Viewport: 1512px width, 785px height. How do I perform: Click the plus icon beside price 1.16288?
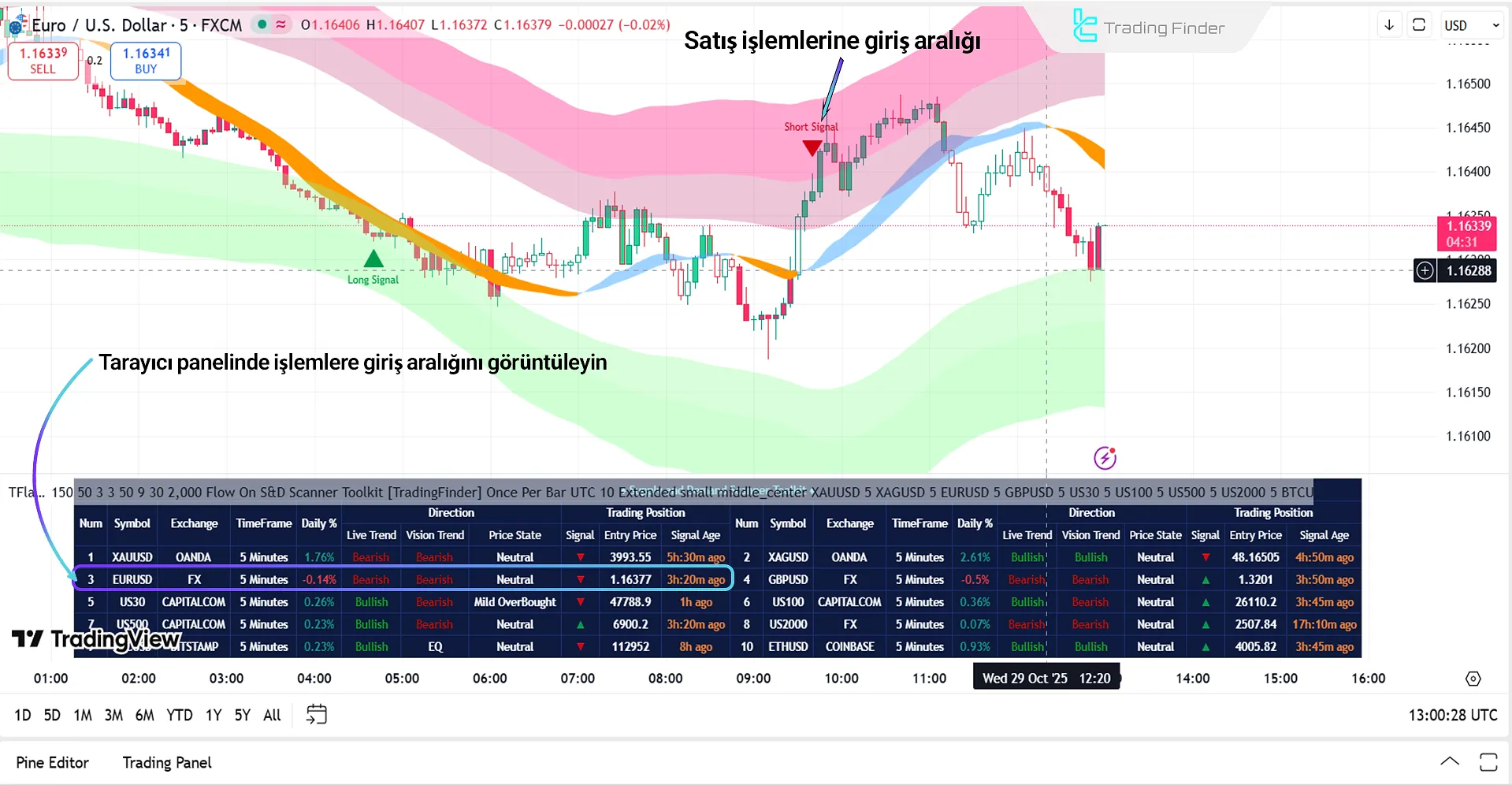coord(1425,271)
